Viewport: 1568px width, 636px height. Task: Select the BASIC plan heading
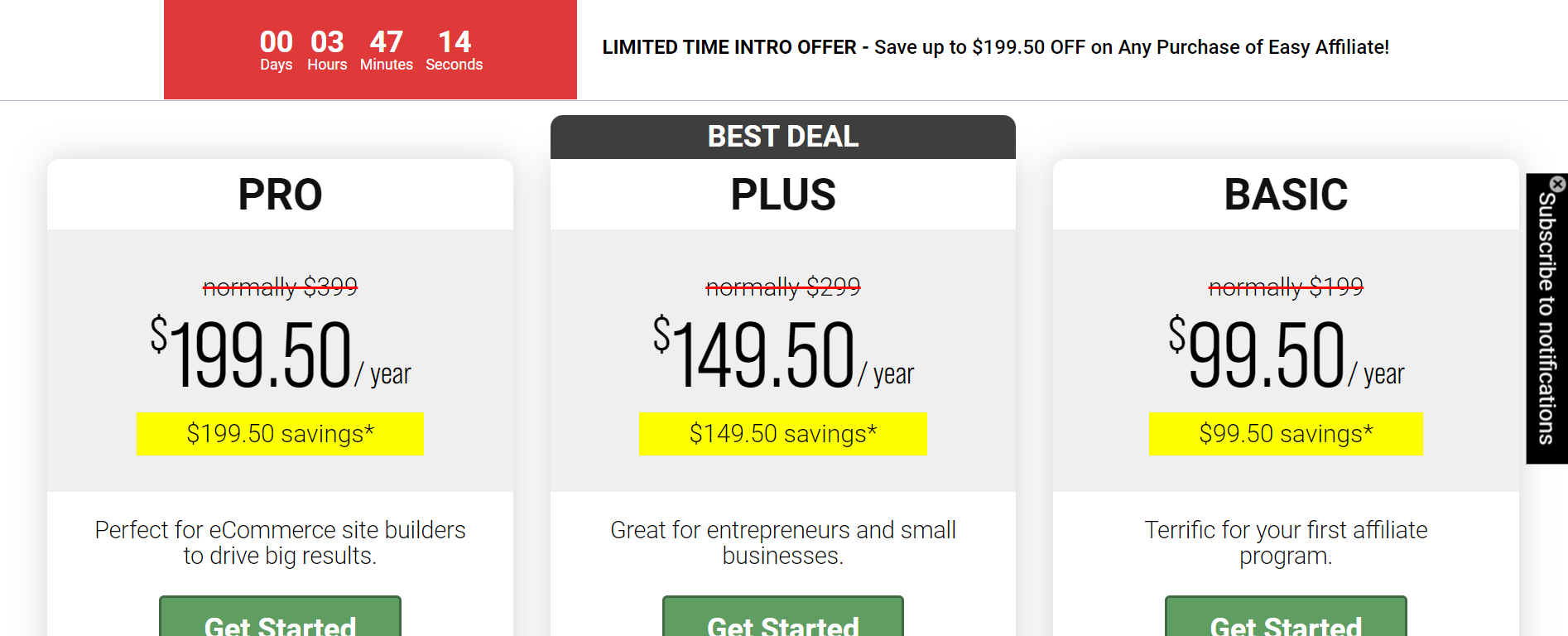(x=1286, y=195)
